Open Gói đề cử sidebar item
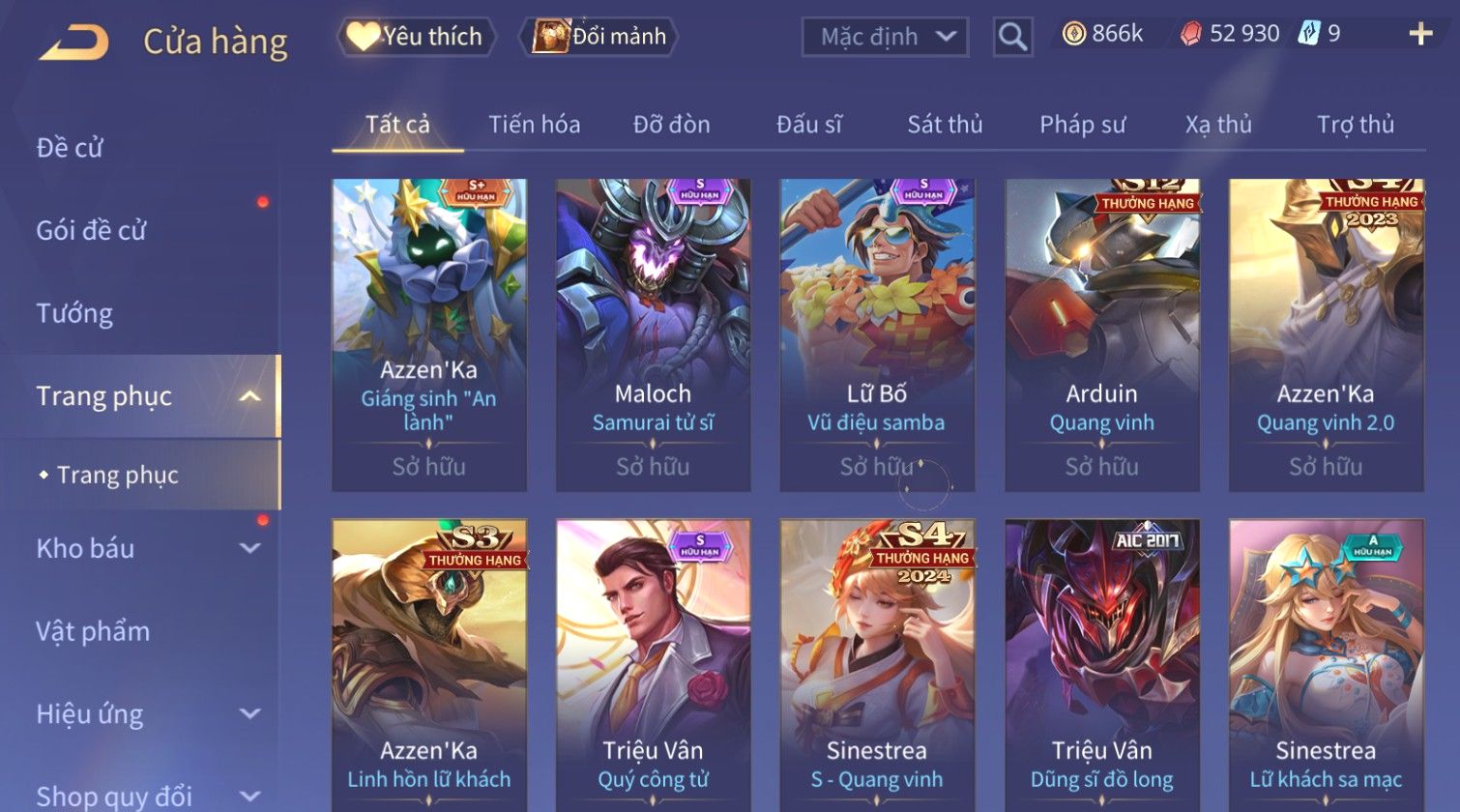The width and height of the screenshot is (1460, 812). [x=91, y=230]
